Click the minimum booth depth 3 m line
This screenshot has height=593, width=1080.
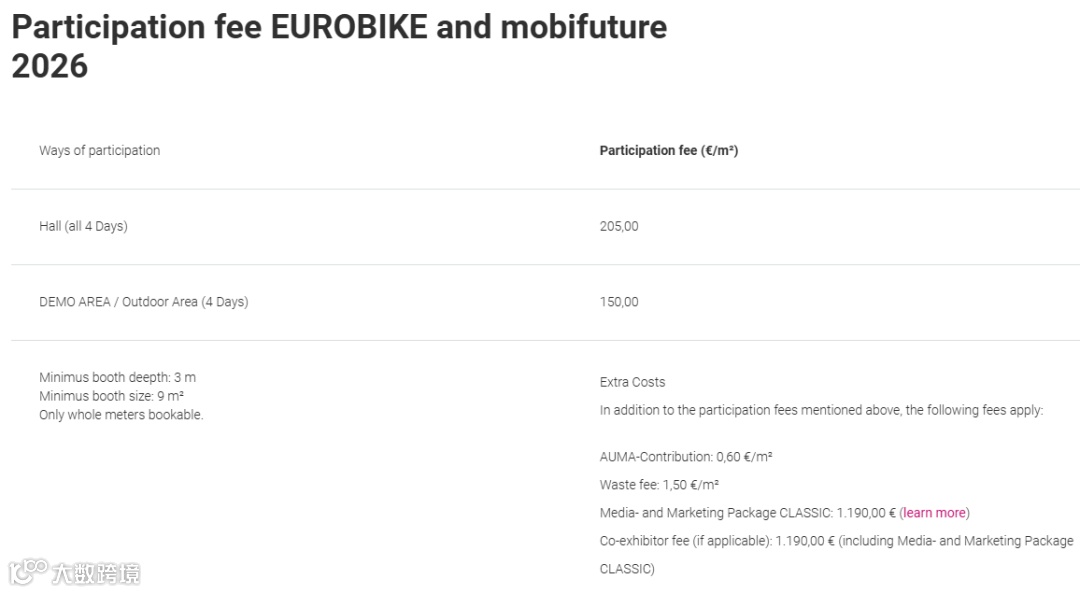click(117, 377)
